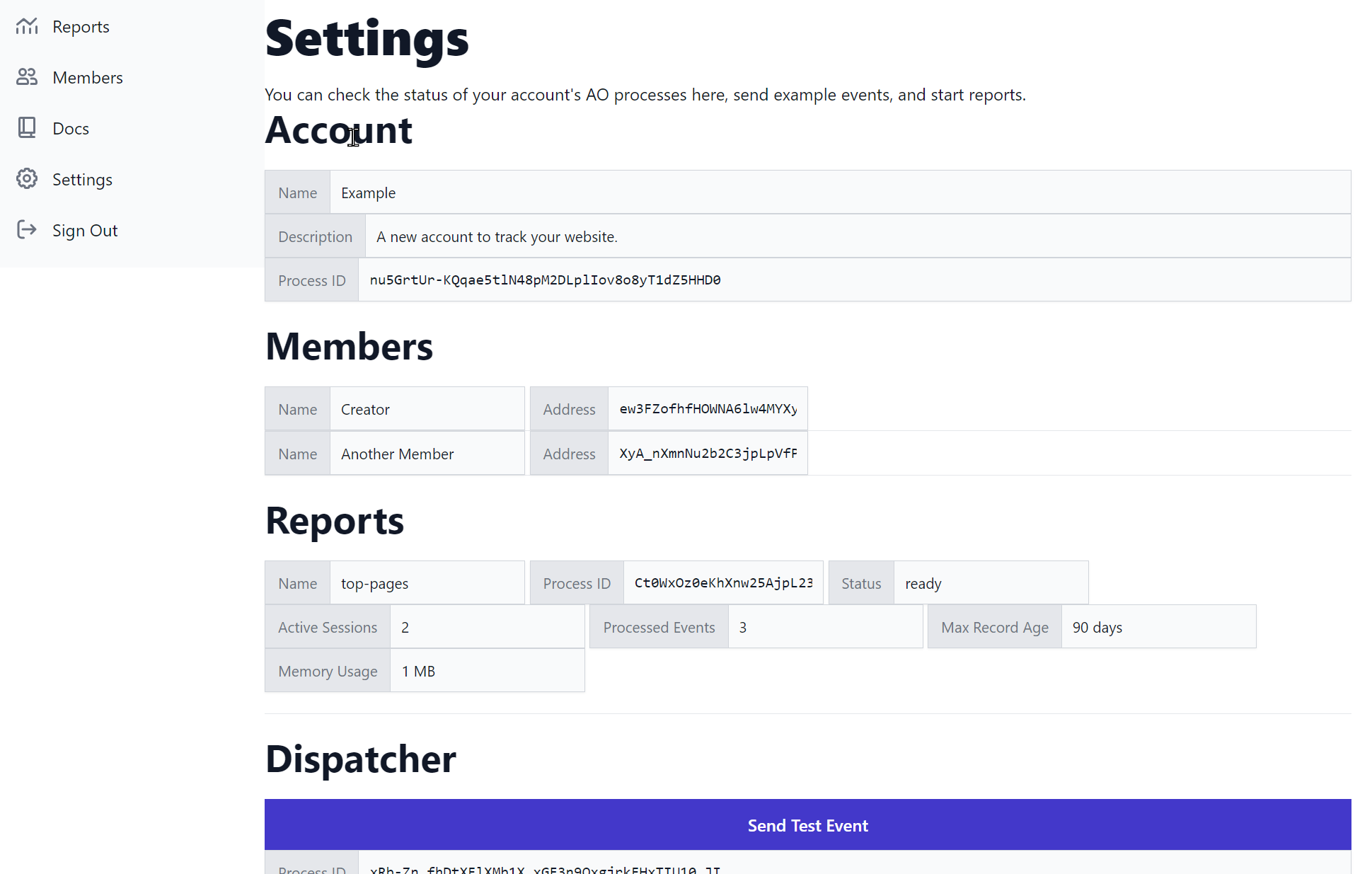Click the Settings gear icon
This screenshot has height=874, width=1372.
27,179
